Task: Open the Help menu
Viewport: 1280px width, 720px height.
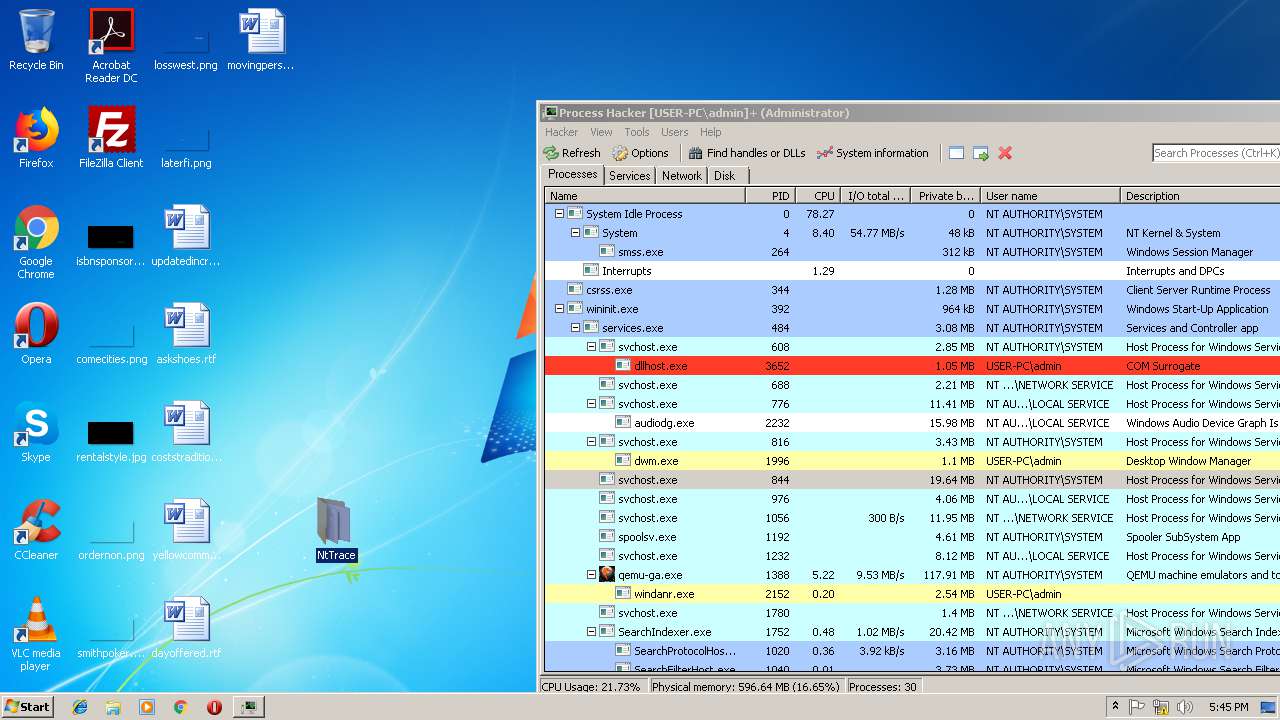Action: tap(710, 132)
